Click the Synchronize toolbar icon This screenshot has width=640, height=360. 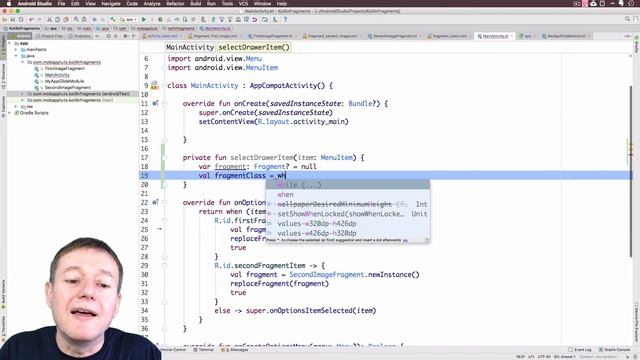(21, 19)
